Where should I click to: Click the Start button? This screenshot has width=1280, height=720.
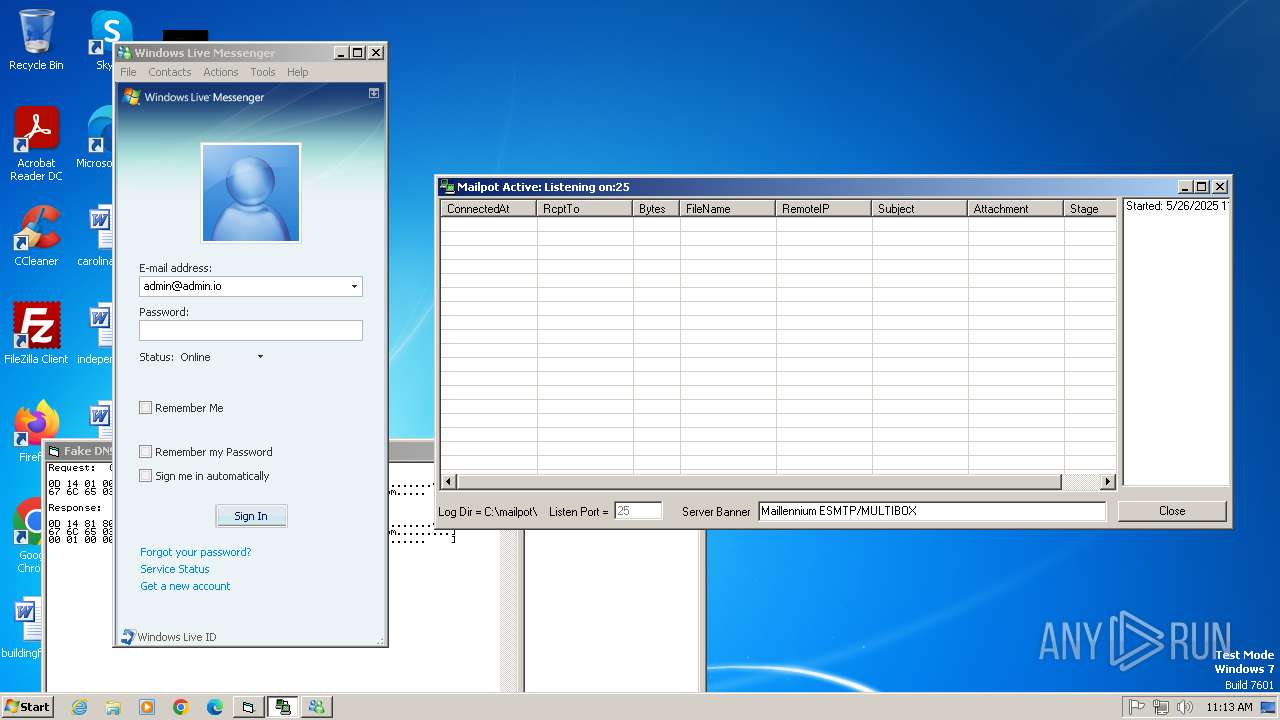point(27,707)
